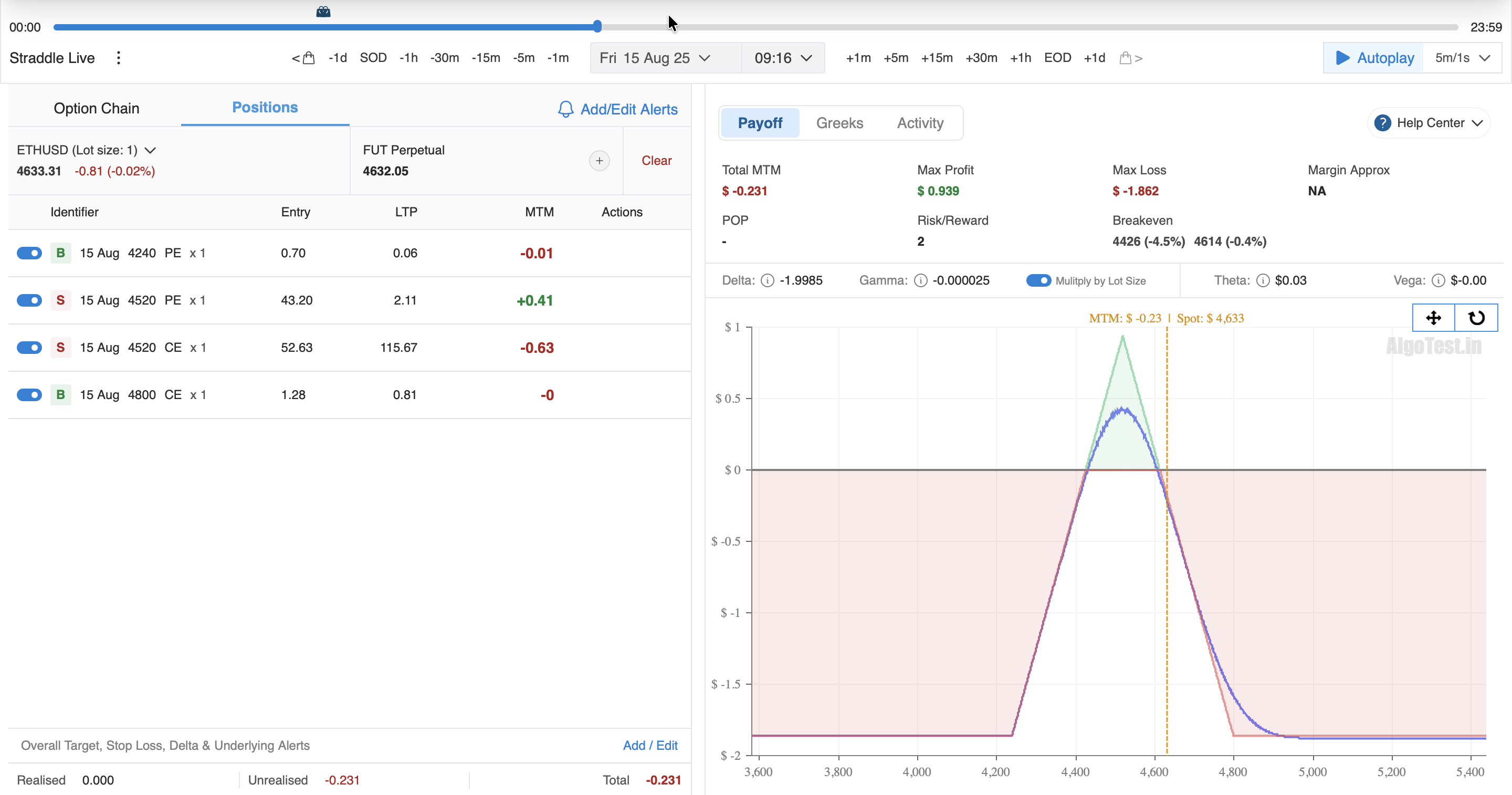Open the 5m/1s autoplay speed dropdown
Screen dimensions: 1512x795
tap(1462, 58)
